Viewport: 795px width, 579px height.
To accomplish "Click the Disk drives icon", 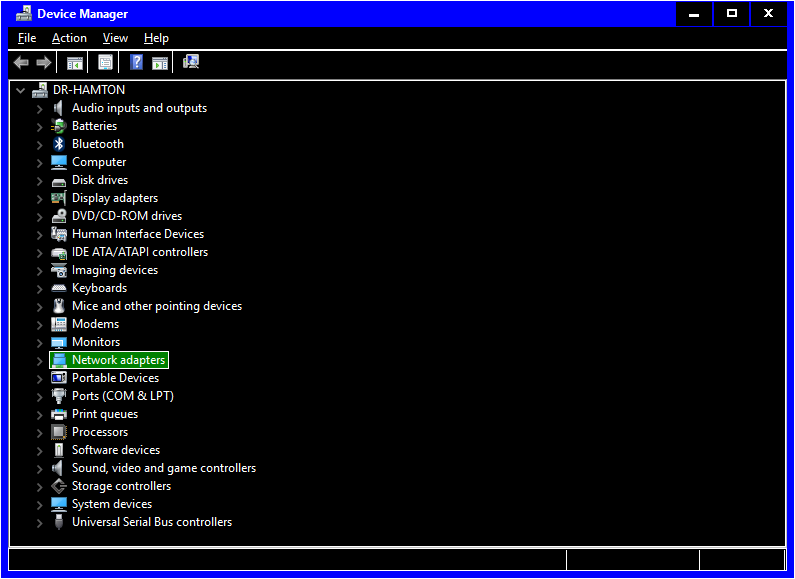I will pyautogui.click(x=59, y=181).
